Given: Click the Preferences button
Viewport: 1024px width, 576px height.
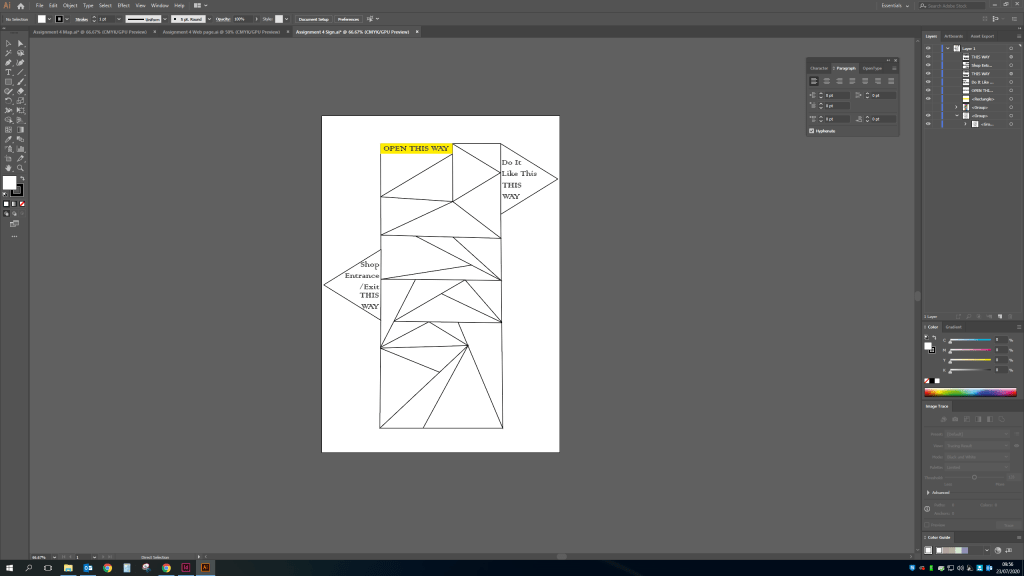Looking at the screenshot, I should click(348, 19).
